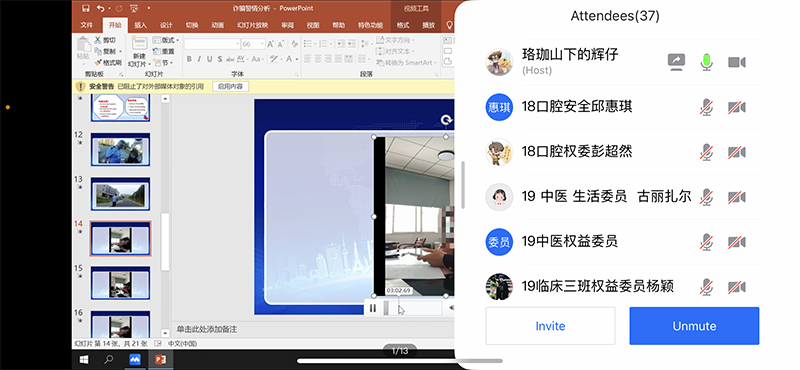Click the Undo arrow icon
Viewport: 800px width, 370px height.
tap(100, 8)
